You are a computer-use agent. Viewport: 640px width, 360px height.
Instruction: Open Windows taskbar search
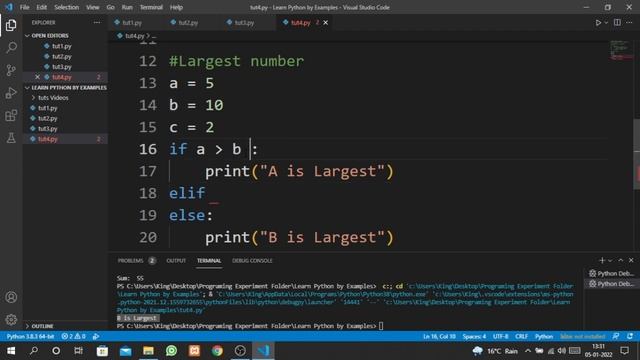(34, 351)
